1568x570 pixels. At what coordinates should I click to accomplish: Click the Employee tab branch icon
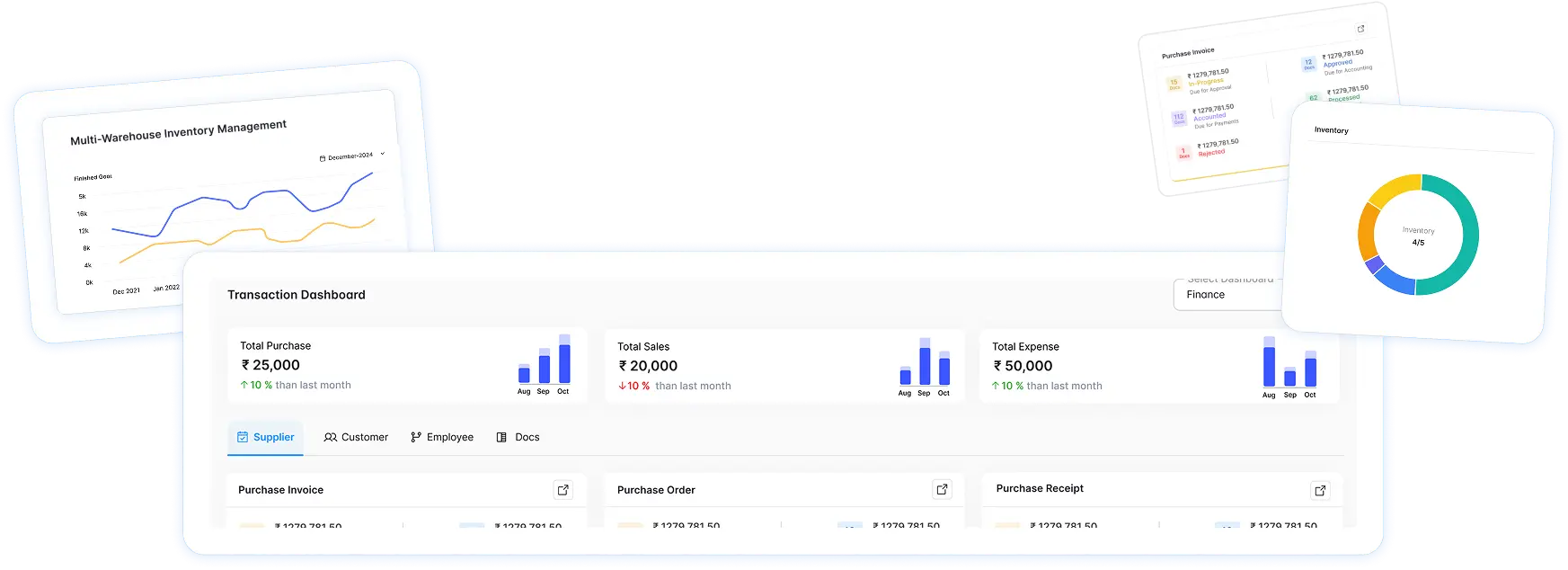coord(415,438)
